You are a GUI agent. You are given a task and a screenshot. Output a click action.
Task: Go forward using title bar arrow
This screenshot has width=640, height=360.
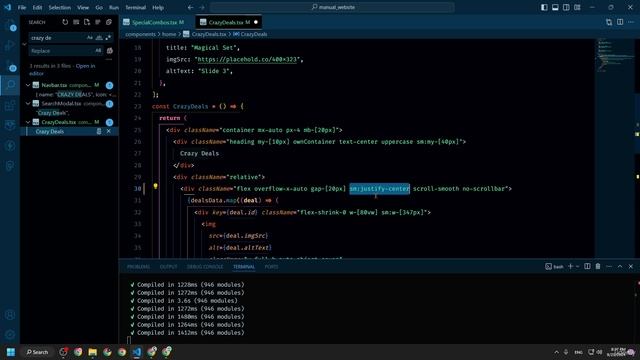pyautogui.click(x=202, y=7)
